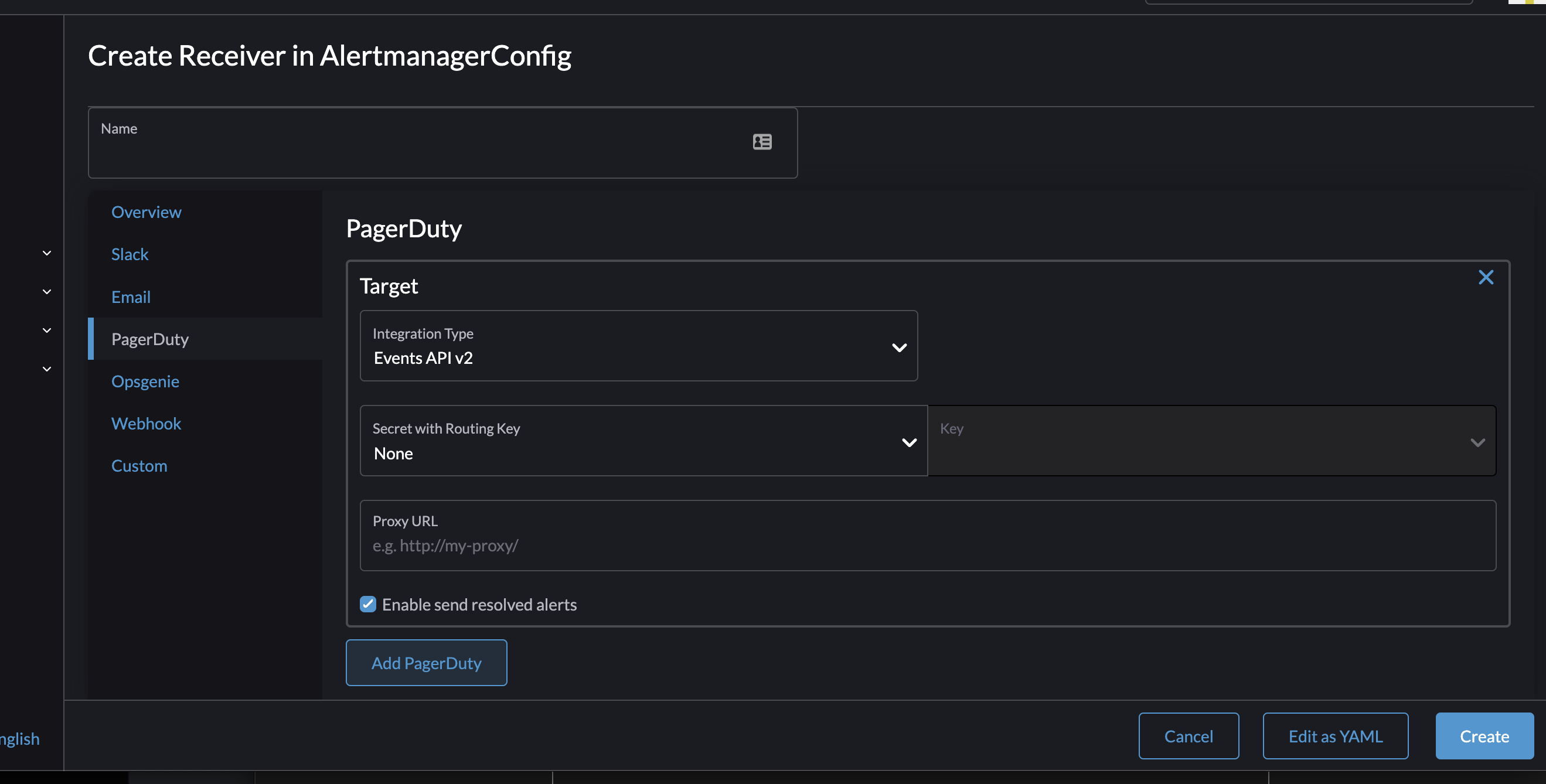The height and width of the screenshot is (784, 1546).
Task: Click the contact card icon in Name field
Action: coord(762,142)
